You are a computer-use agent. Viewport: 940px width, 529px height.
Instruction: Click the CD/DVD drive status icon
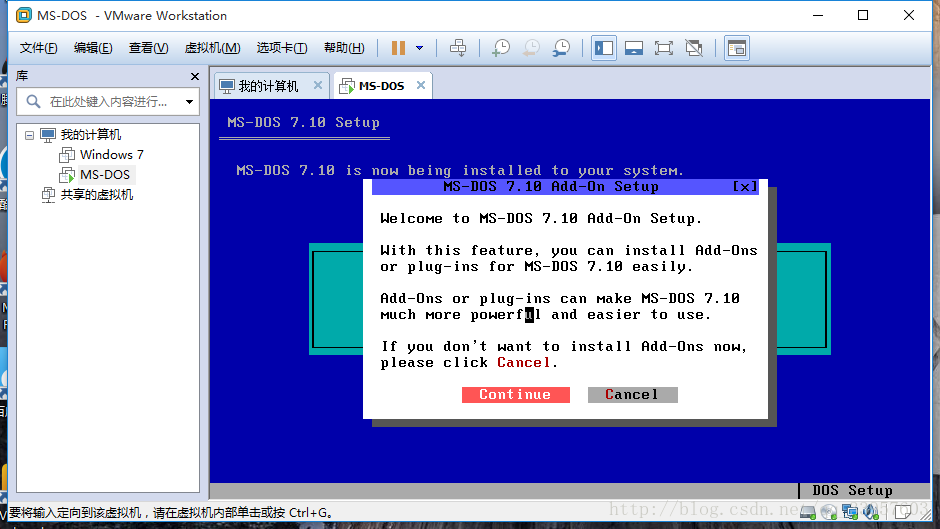[828, 512]
